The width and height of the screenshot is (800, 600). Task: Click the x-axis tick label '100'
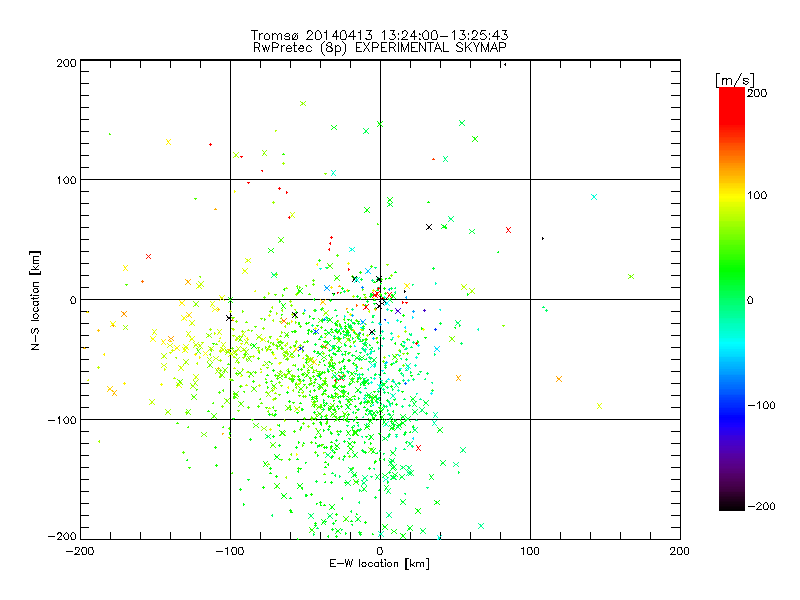(x=530, y=551)
